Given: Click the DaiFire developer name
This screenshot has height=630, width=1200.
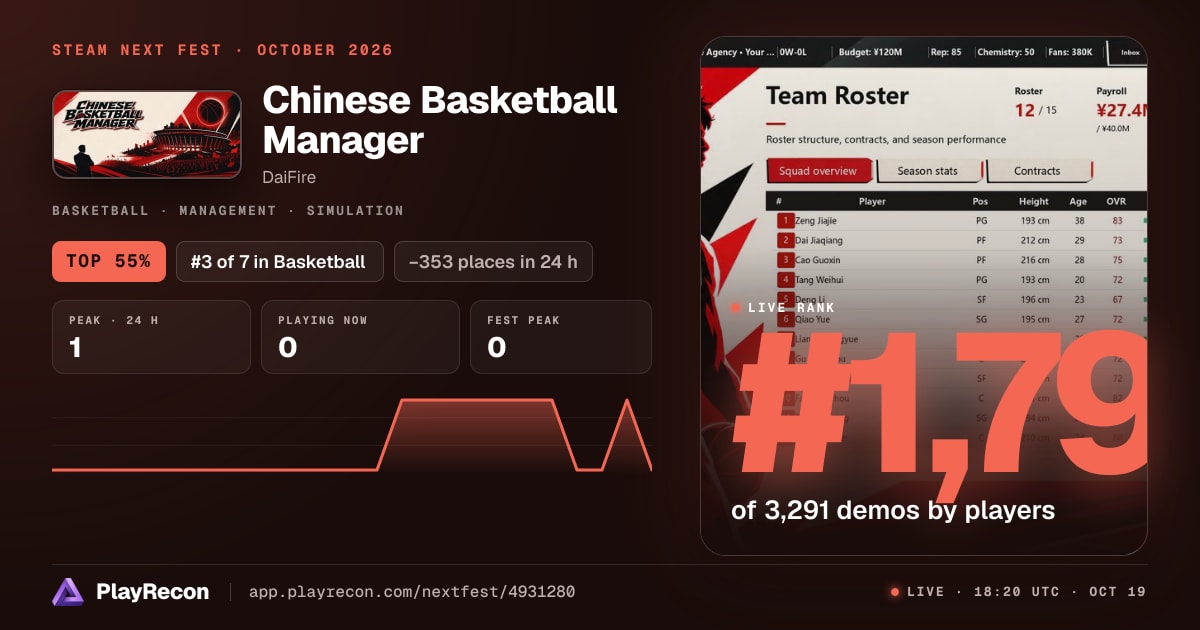Looking at the screenshot, I should [291, 176].
